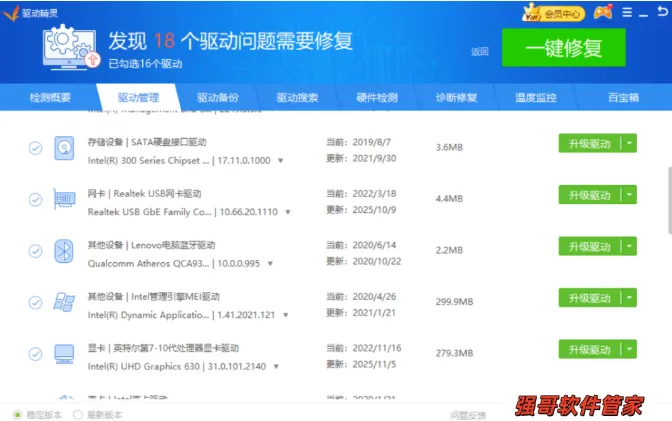Select the 最新版本 radio option
Viewport: 672px width, 421px height.
78,415
